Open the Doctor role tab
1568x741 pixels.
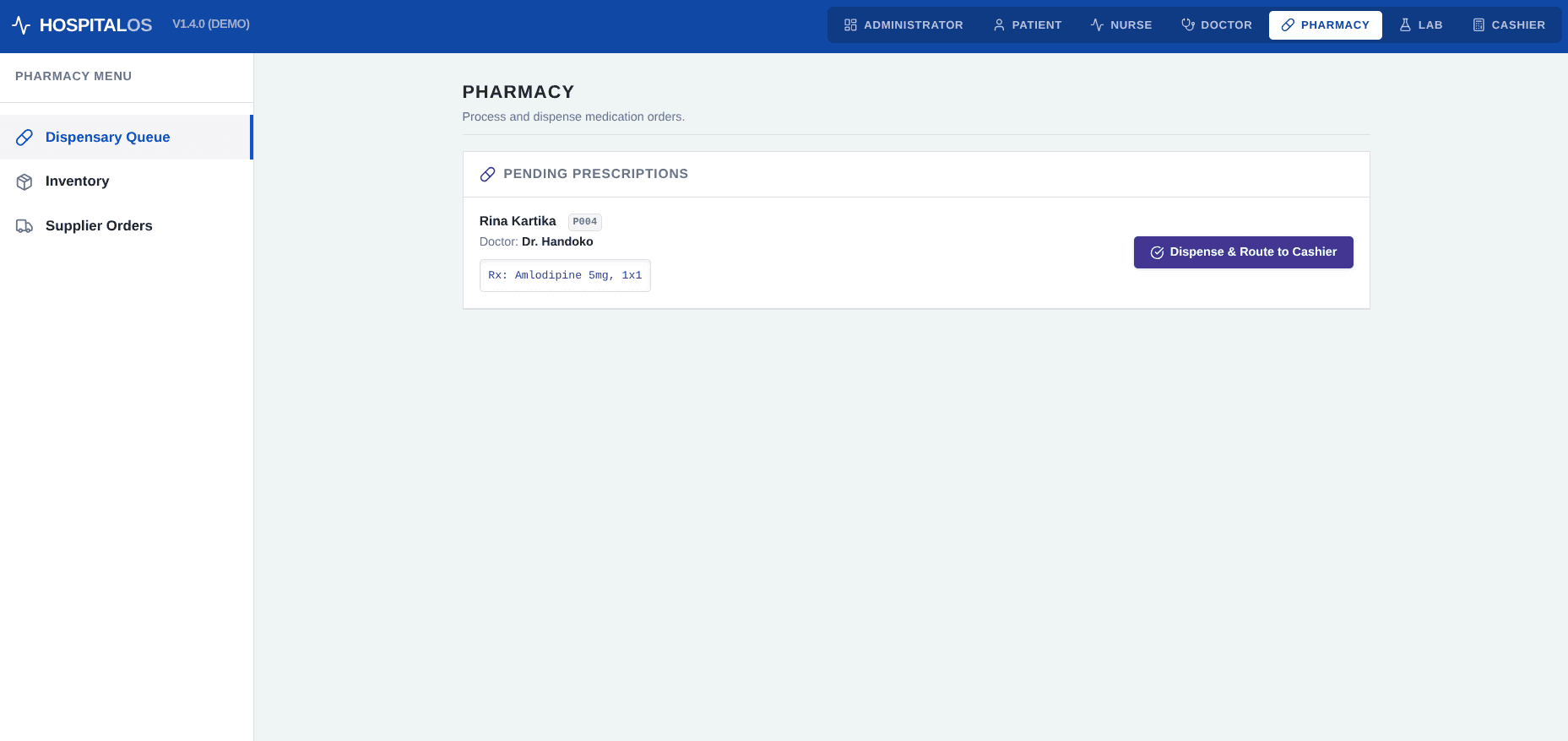pyautogui.click(x=1217, y=25)
